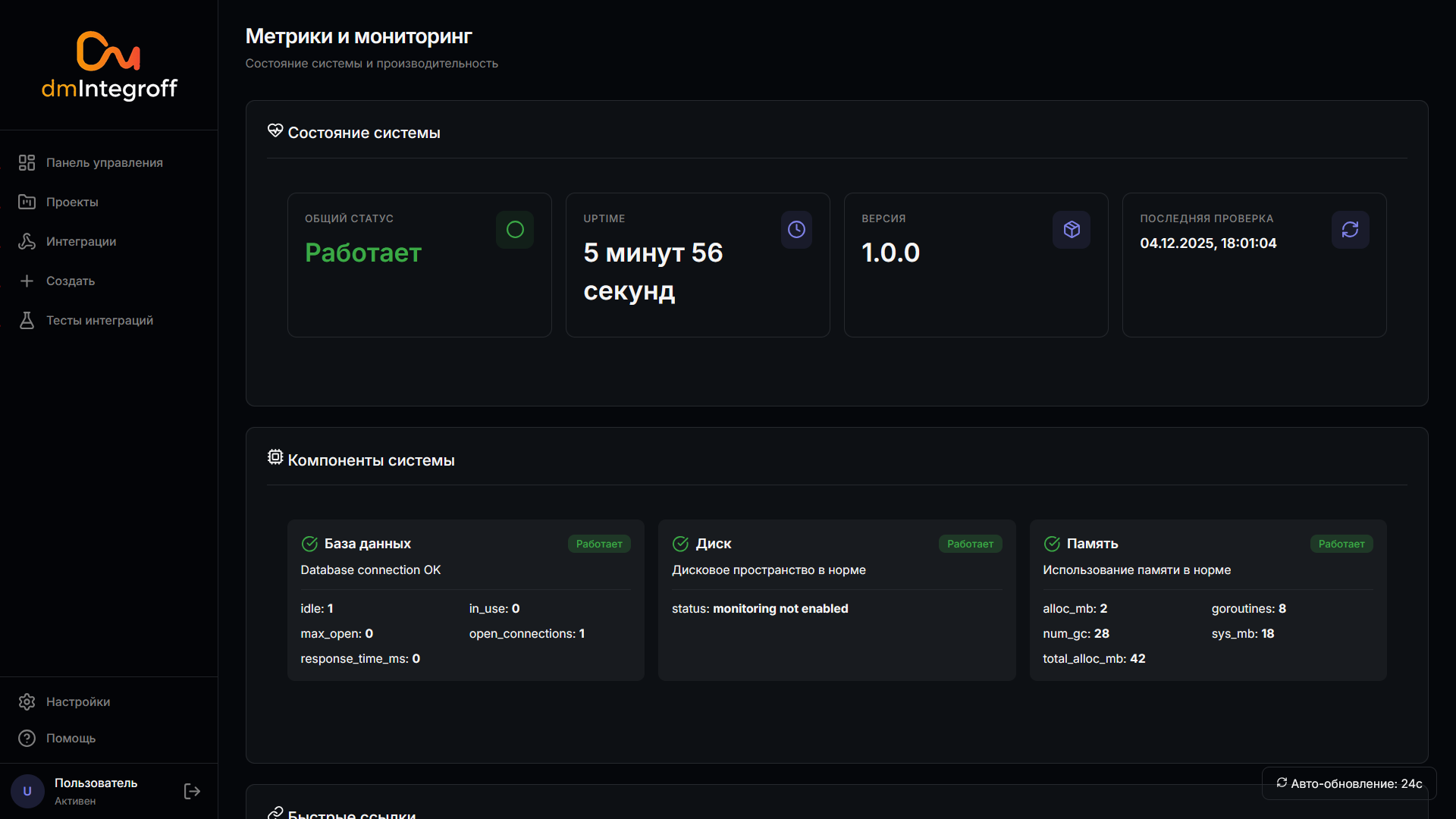The width and height of the screenshot is (1456, 819).
Task: Click the check icon beside База данных
Action: coord(309,544)
